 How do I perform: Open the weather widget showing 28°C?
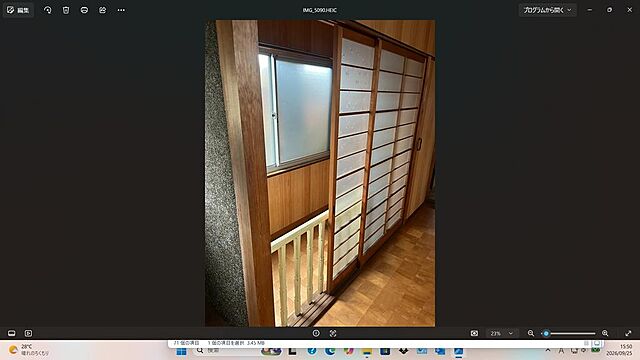pyautogui.click(x=29, y=350)
